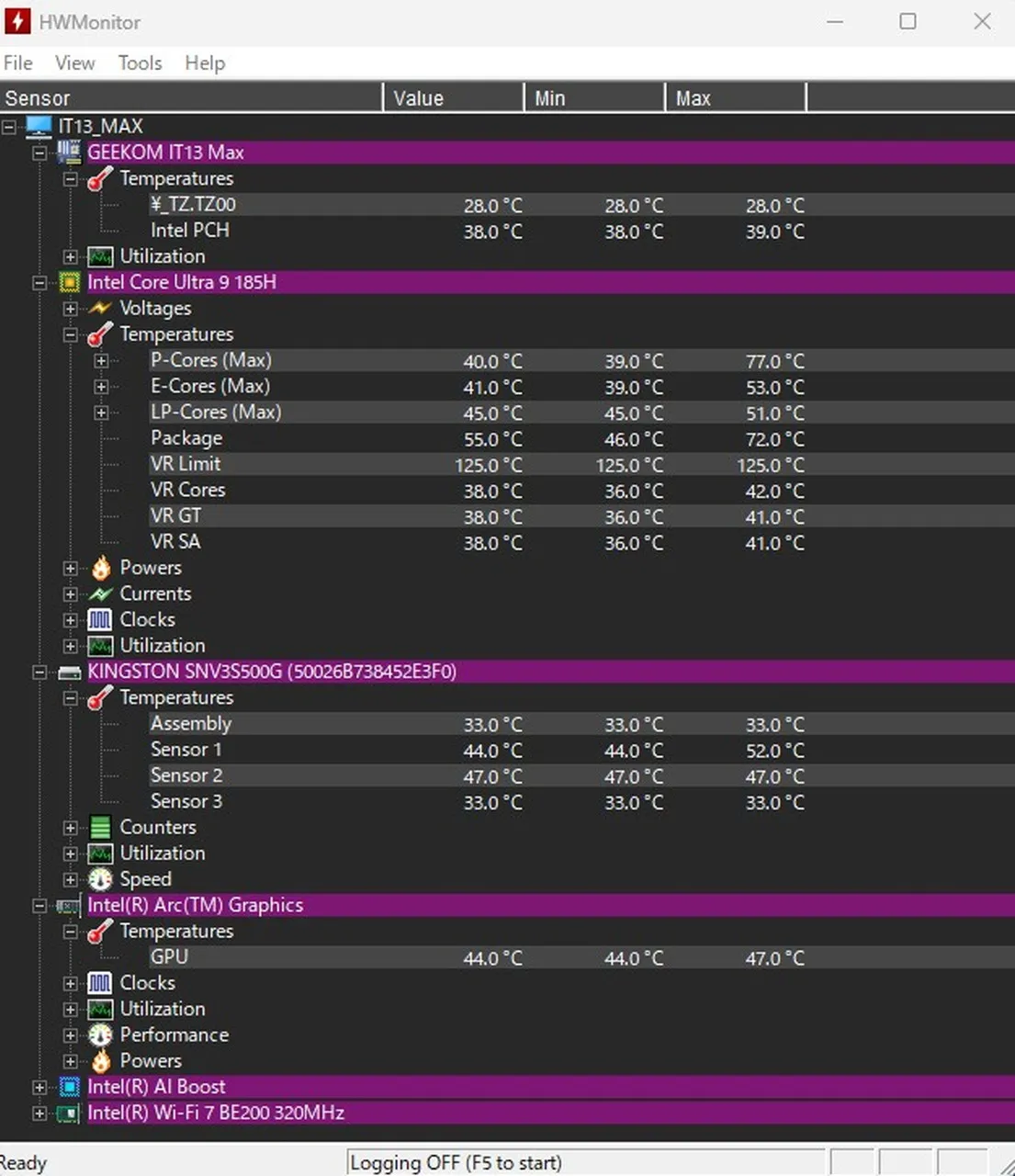Click the Speed gauge icon
Image resolution: width=1015 pixels, height=1176 pixels.
coord(100,879)
